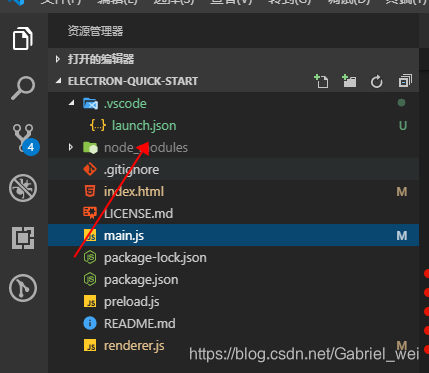Click the M status badge on index.html
429x373 pixels.
coord(402,192)
